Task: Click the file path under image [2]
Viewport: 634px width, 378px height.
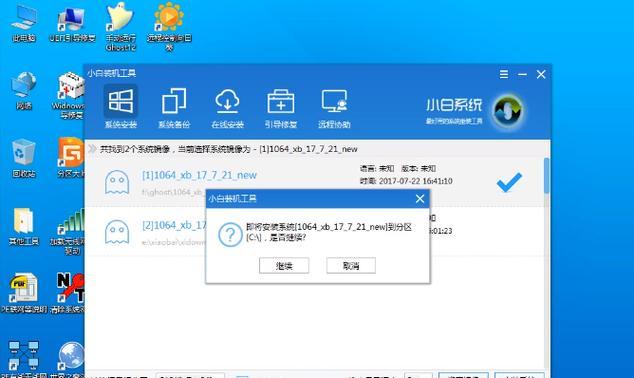Action: click(x=174, y=242)
